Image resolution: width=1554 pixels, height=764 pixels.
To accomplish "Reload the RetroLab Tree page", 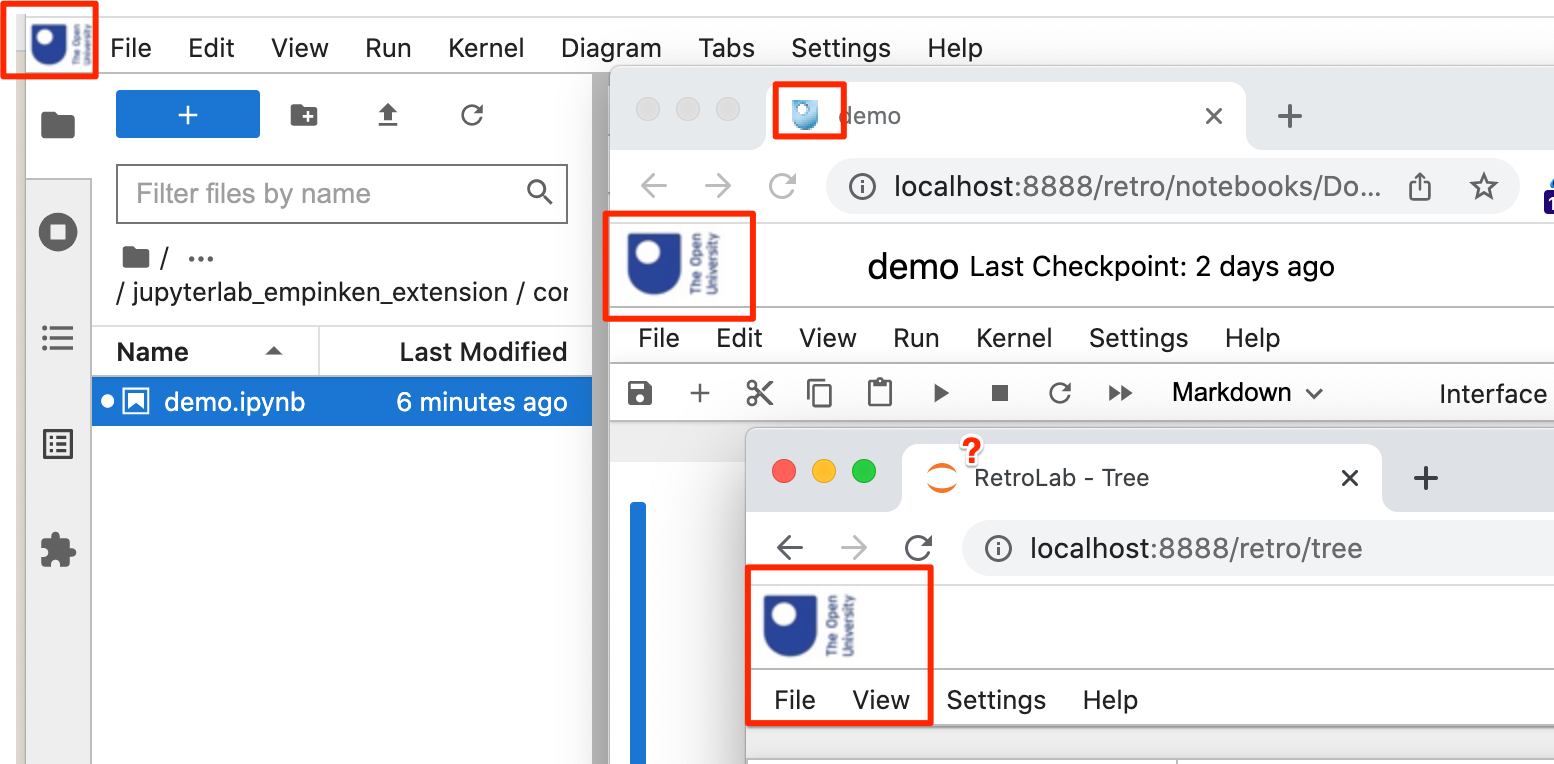I will (918, 548).
